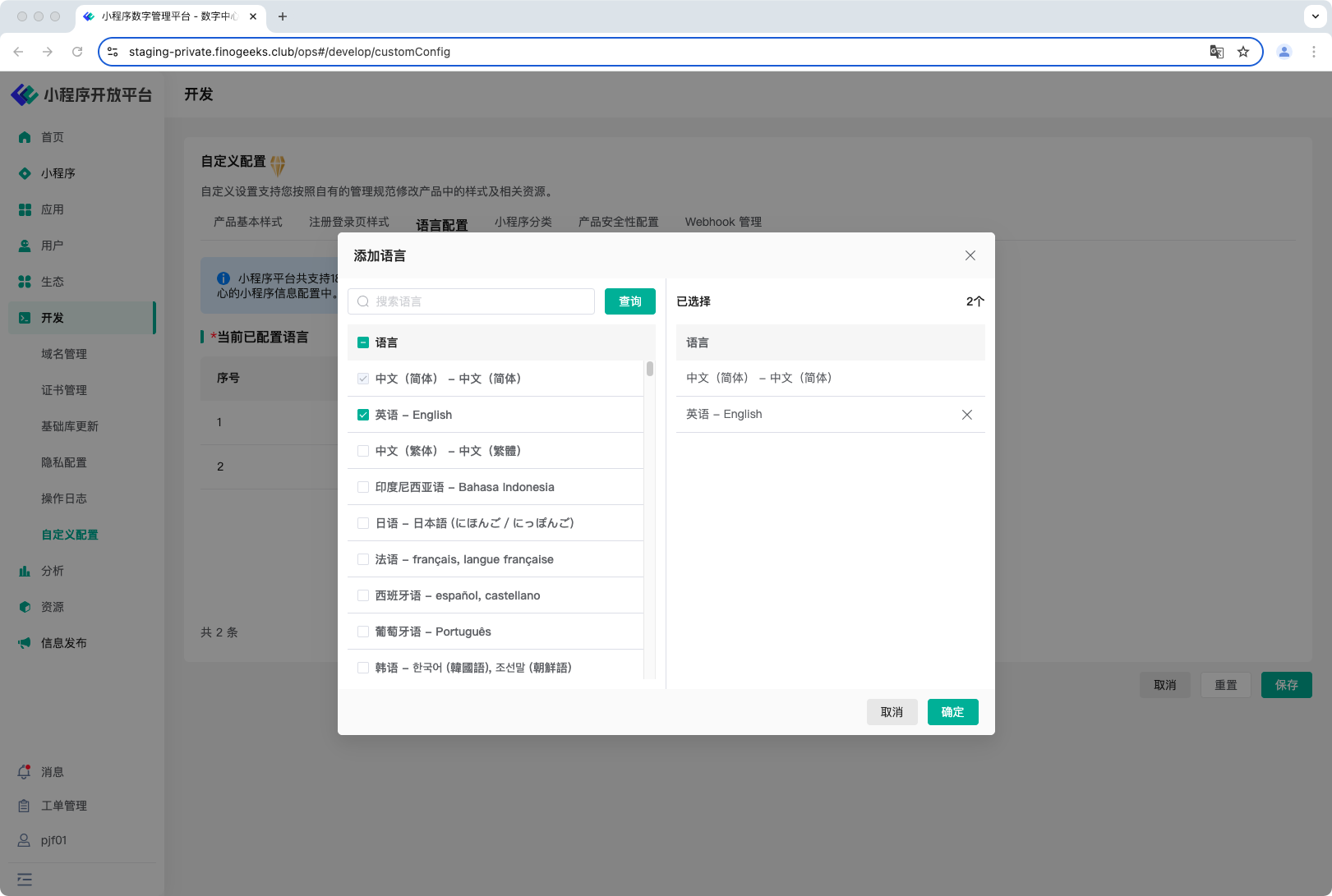This screenshot has width=1332, height=896.
Task: Switch to the 小程序分类 tab
Action: click(x=523, y=222)
